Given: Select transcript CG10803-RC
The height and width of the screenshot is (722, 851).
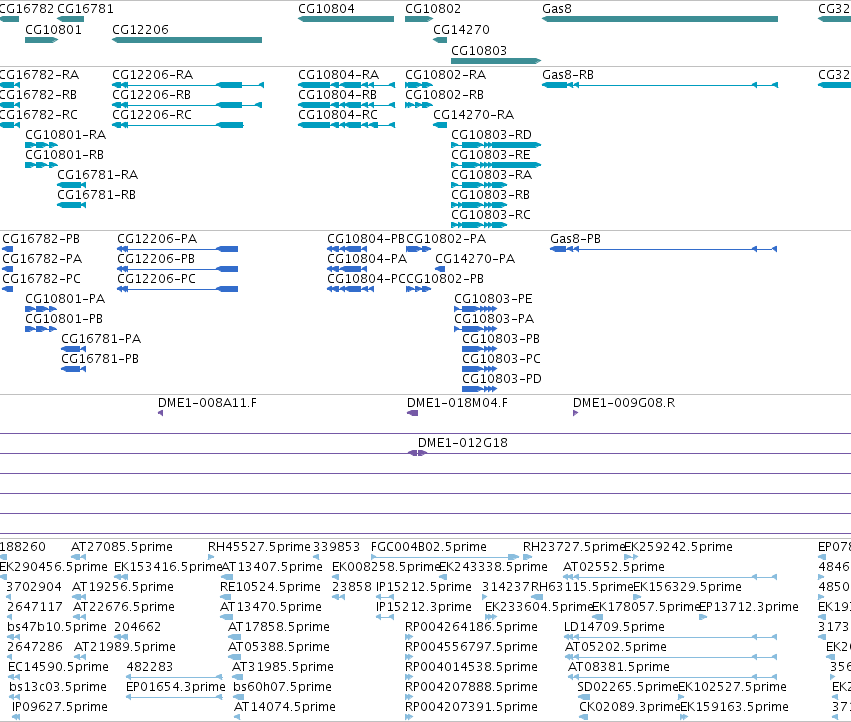Looking at the screenshot, I should point(491,215).
